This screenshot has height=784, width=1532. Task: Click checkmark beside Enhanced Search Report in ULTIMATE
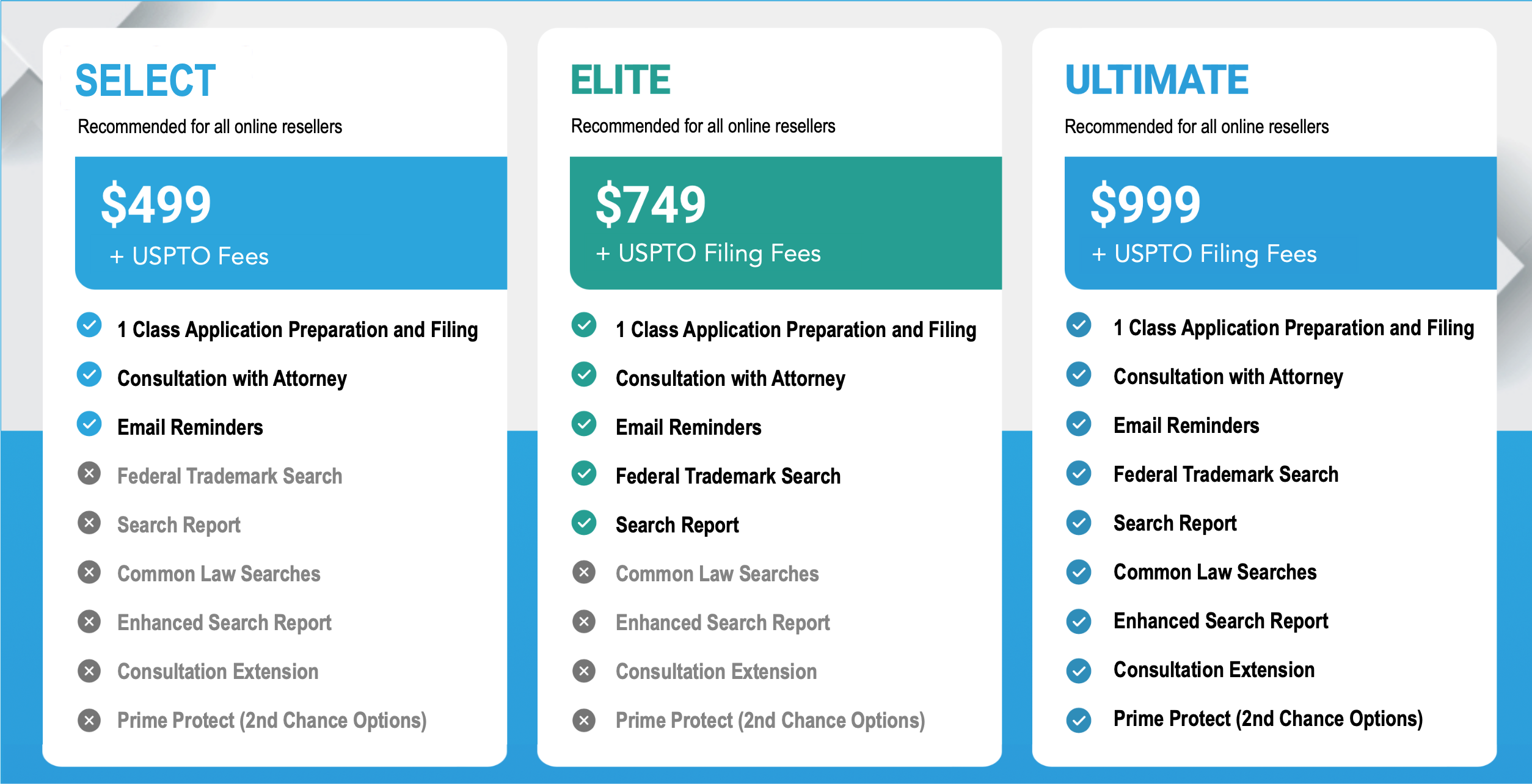1079,622
